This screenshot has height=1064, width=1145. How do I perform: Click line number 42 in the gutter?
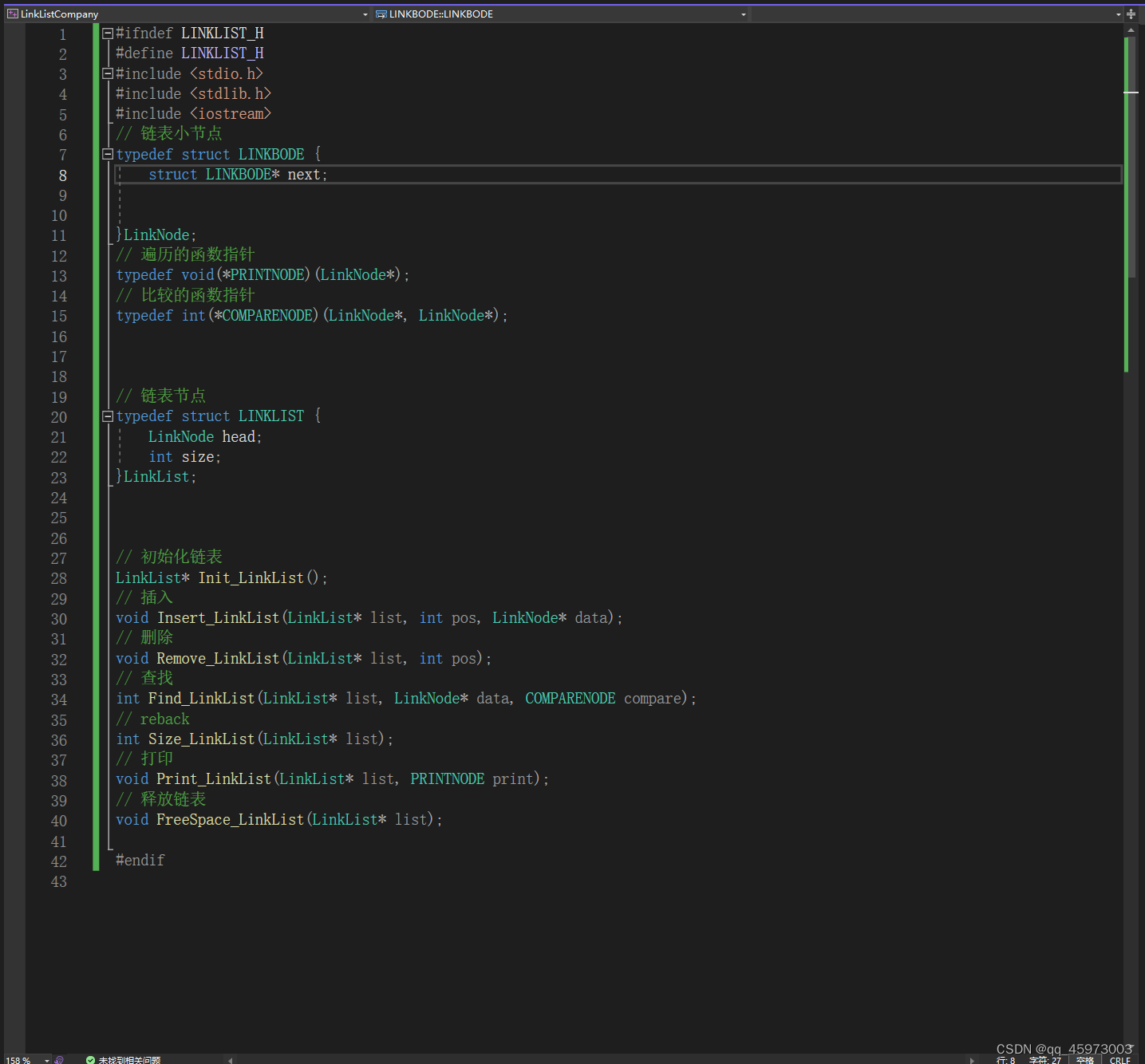pyautogui.click(x=59, y=861)
